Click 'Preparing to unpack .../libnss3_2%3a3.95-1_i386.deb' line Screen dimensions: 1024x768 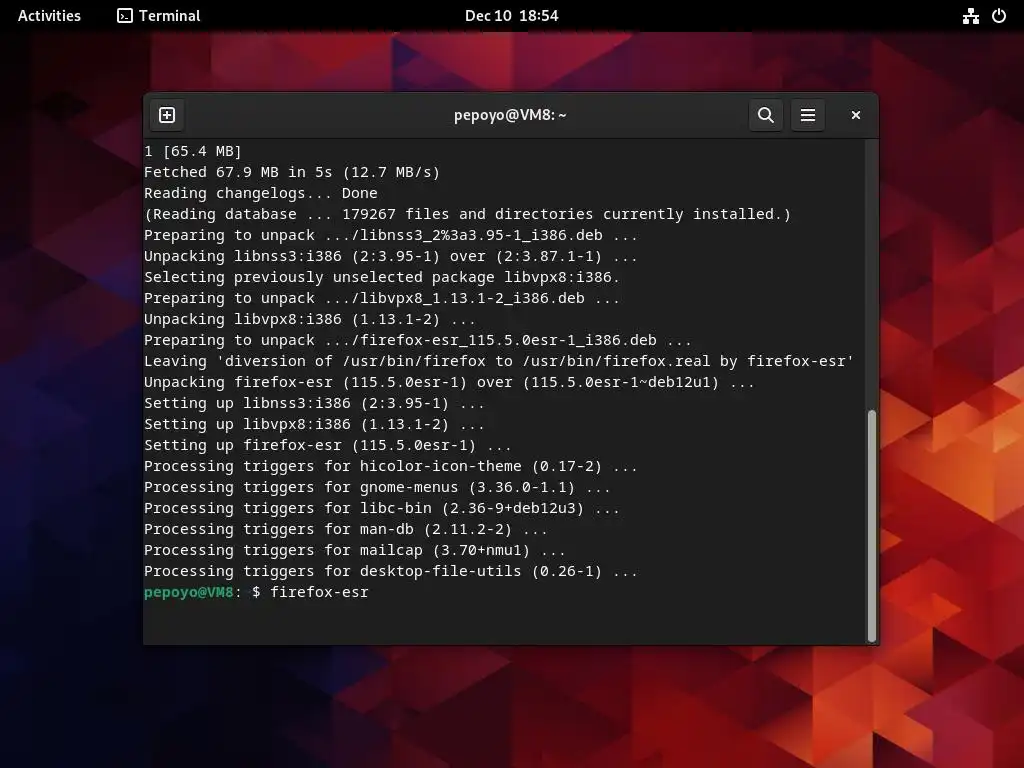click(x=391, y=235)
